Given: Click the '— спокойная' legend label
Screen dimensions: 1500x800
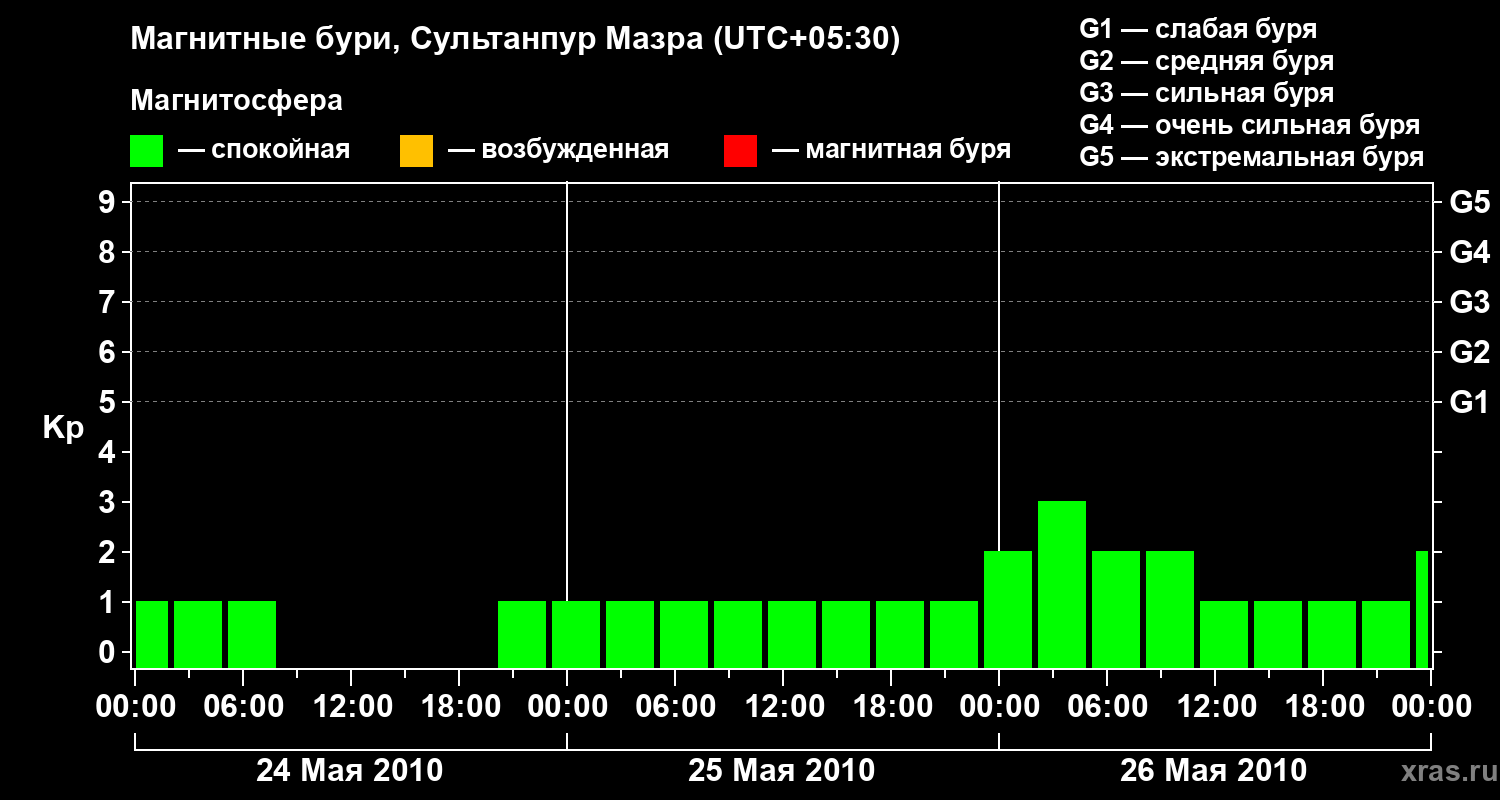Looking at the screenshot, I should (x=264, y=151).
